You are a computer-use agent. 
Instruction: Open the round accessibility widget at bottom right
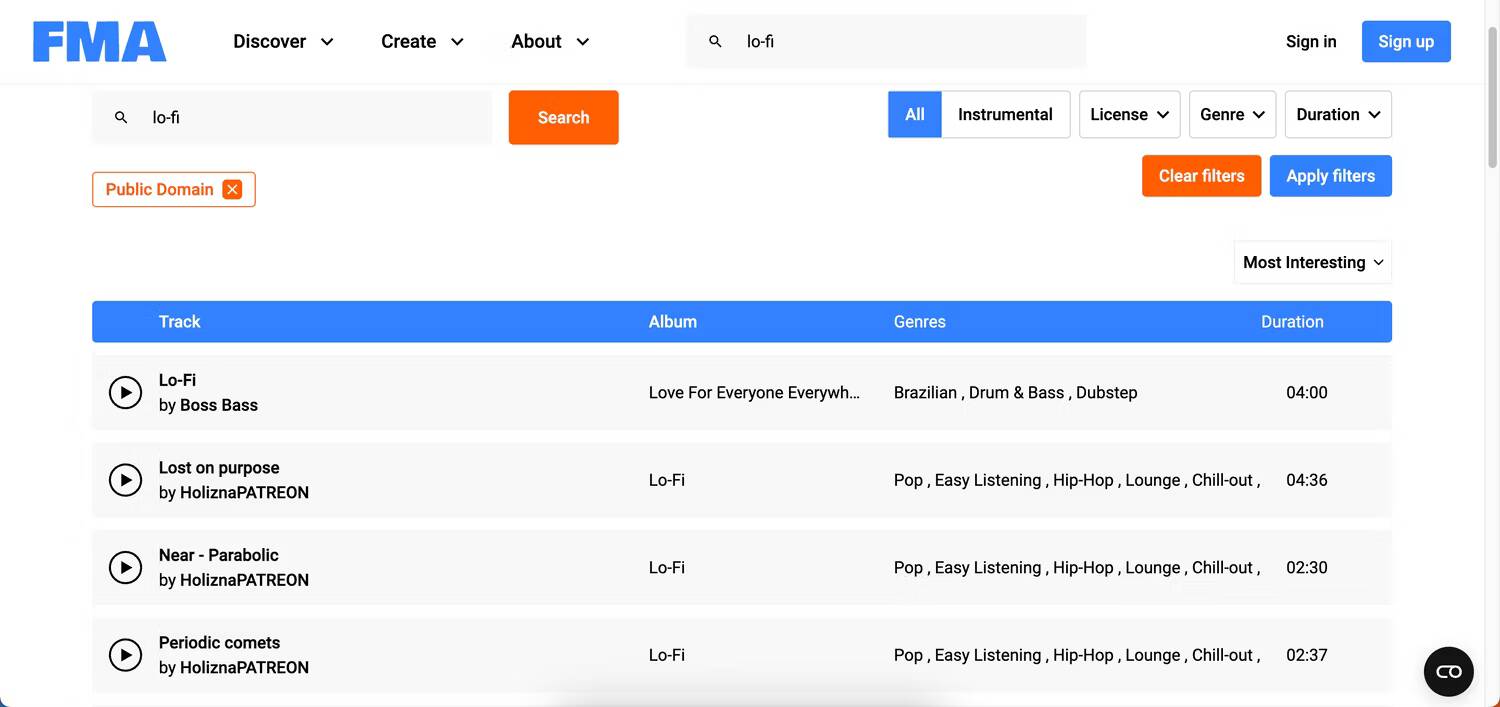(1448, 671)
